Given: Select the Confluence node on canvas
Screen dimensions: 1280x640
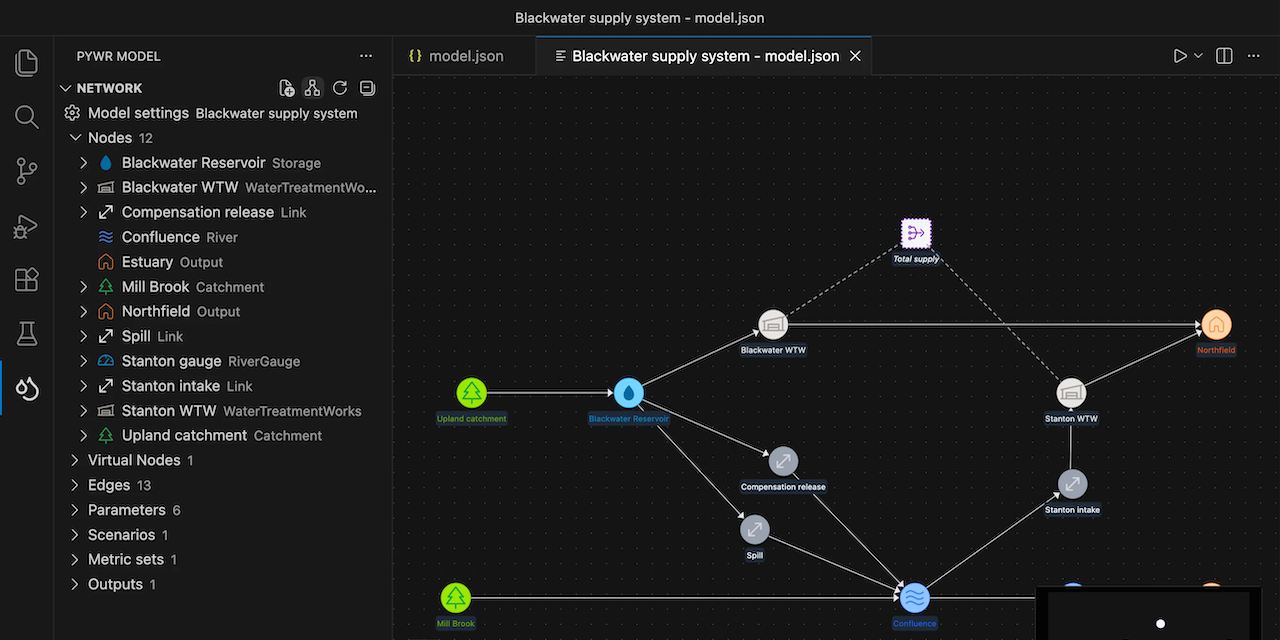Looking at the screenshot, I should (915, 598).
